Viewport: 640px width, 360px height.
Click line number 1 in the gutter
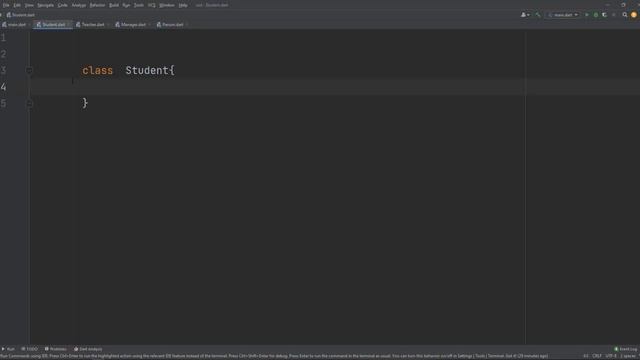pos(3,38)
